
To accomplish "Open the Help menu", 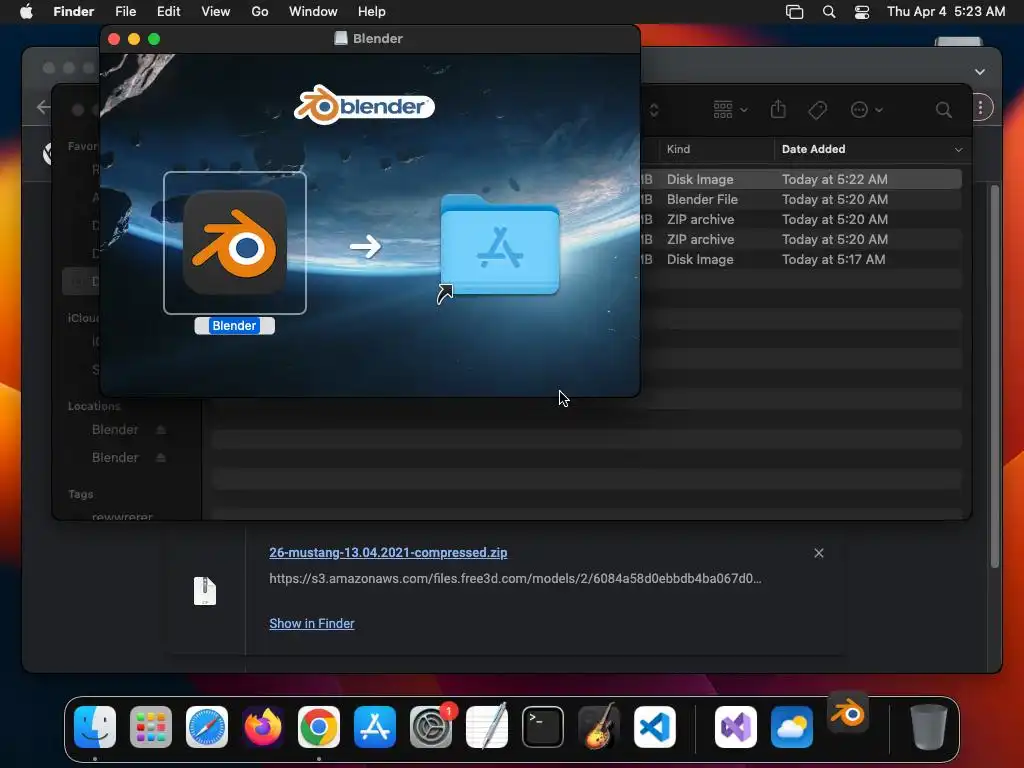I will point(372,12).
